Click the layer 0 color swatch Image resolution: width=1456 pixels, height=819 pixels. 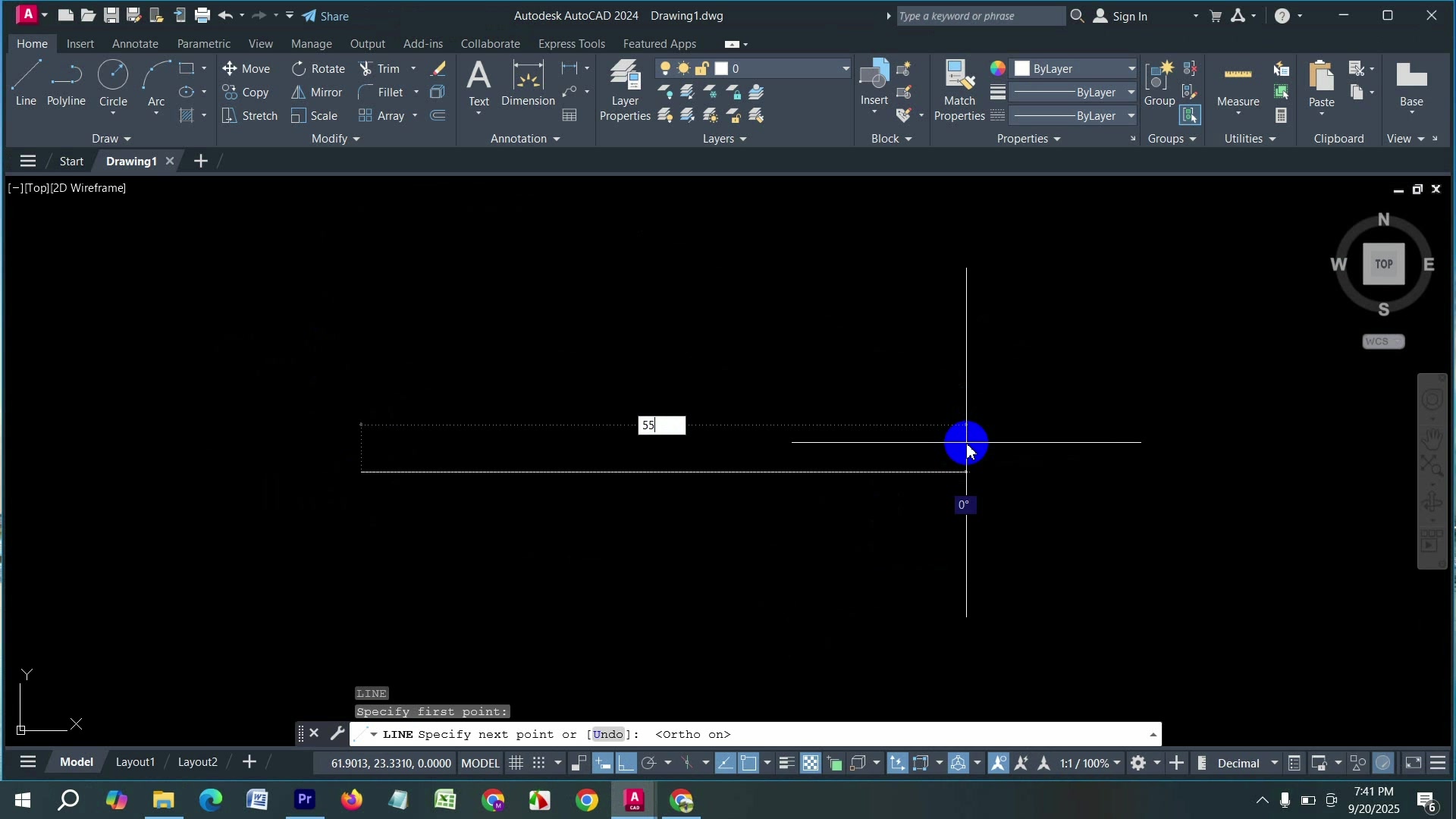(x=722, y=69)
